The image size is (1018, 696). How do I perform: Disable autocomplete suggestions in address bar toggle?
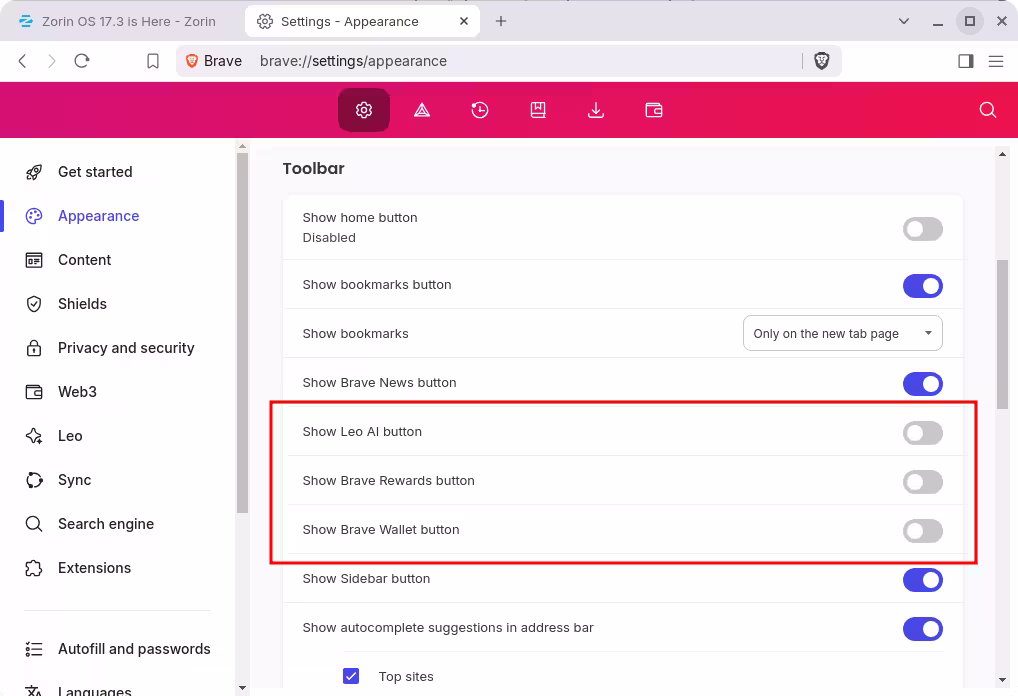tap(923, 629)
